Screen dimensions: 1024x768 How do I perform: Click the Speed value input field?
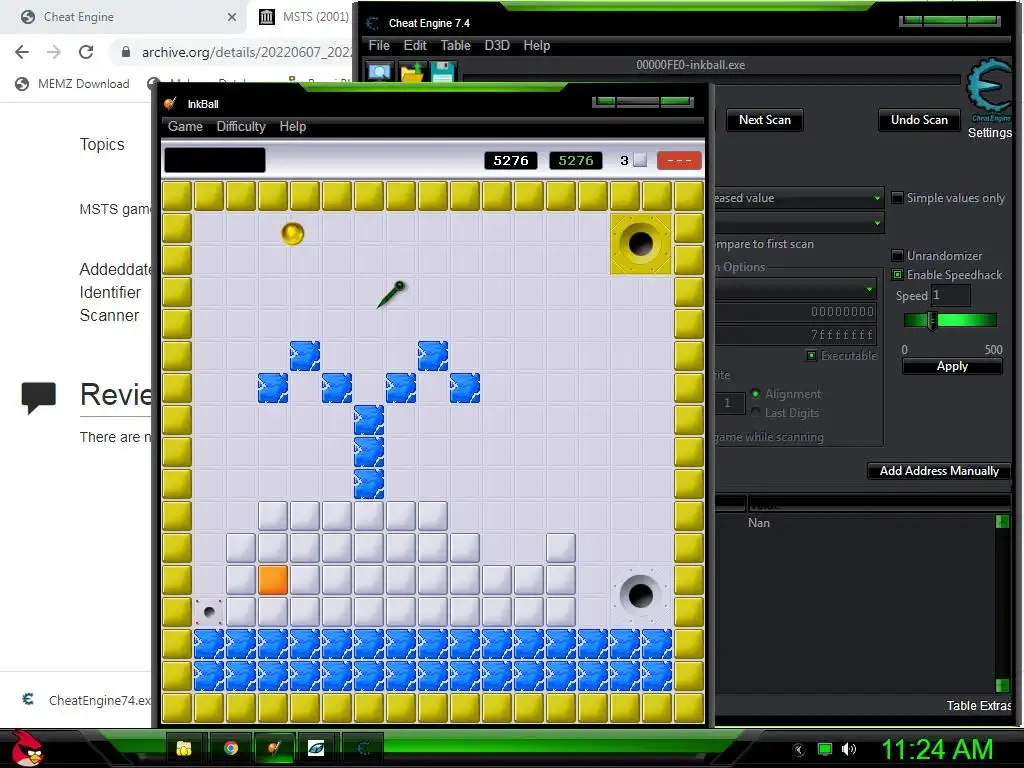point(950,295)
